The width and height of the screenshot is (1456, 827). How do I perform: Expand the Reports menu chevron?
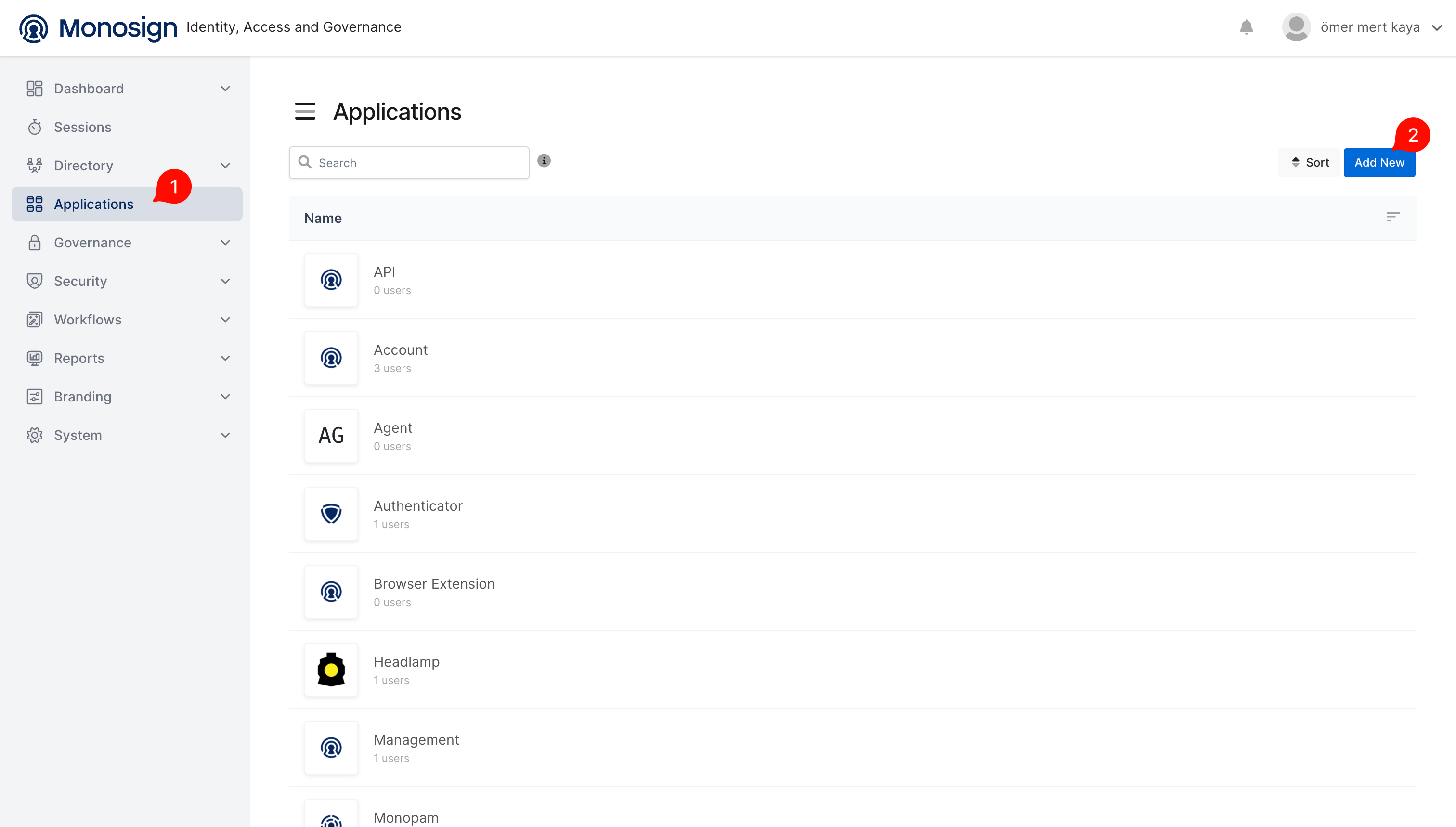click(225, 359)
